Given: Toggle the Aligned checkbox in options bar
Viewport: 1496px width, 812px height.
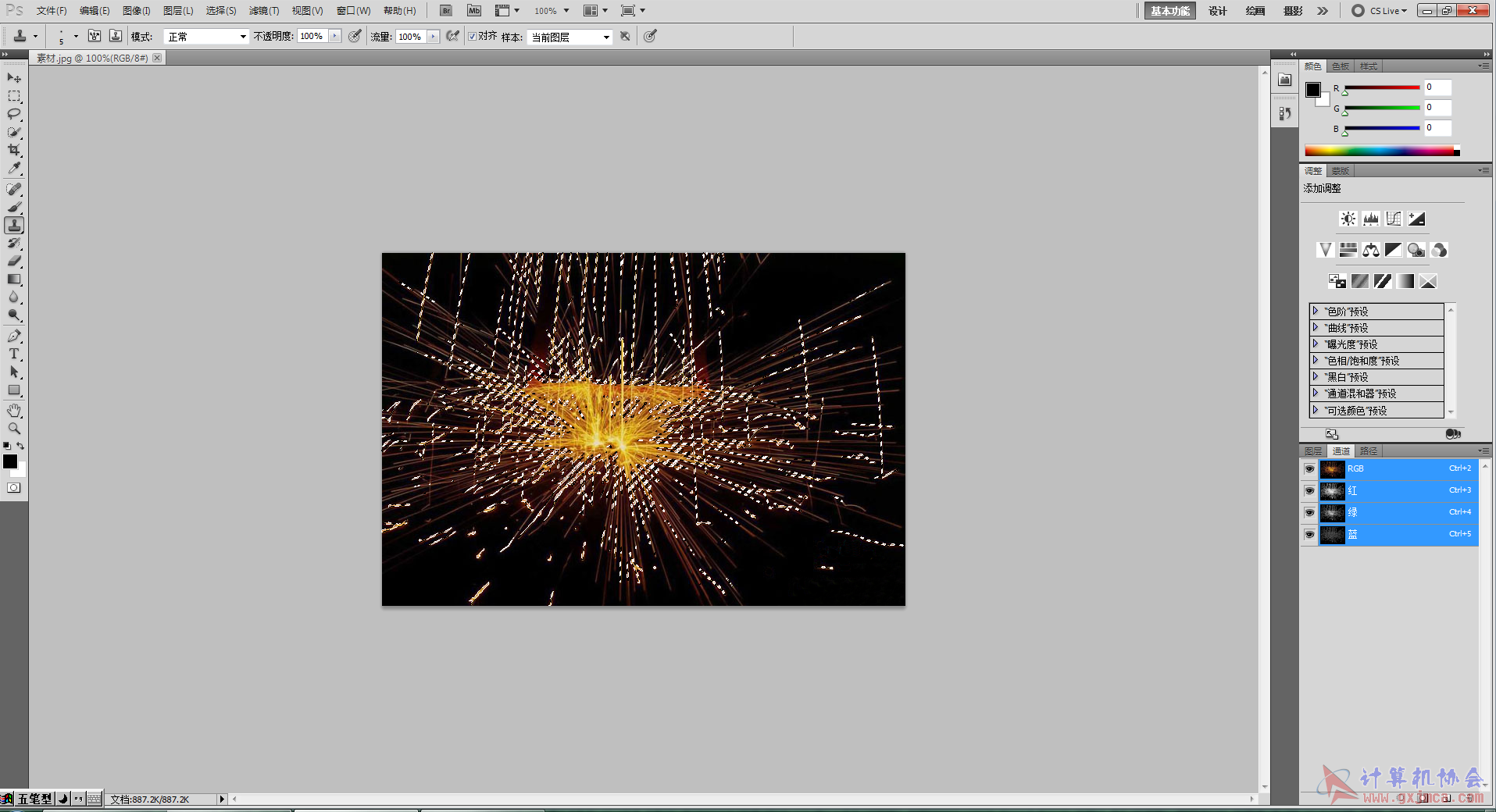Looking at the screenshot, I should click(472, 36).
